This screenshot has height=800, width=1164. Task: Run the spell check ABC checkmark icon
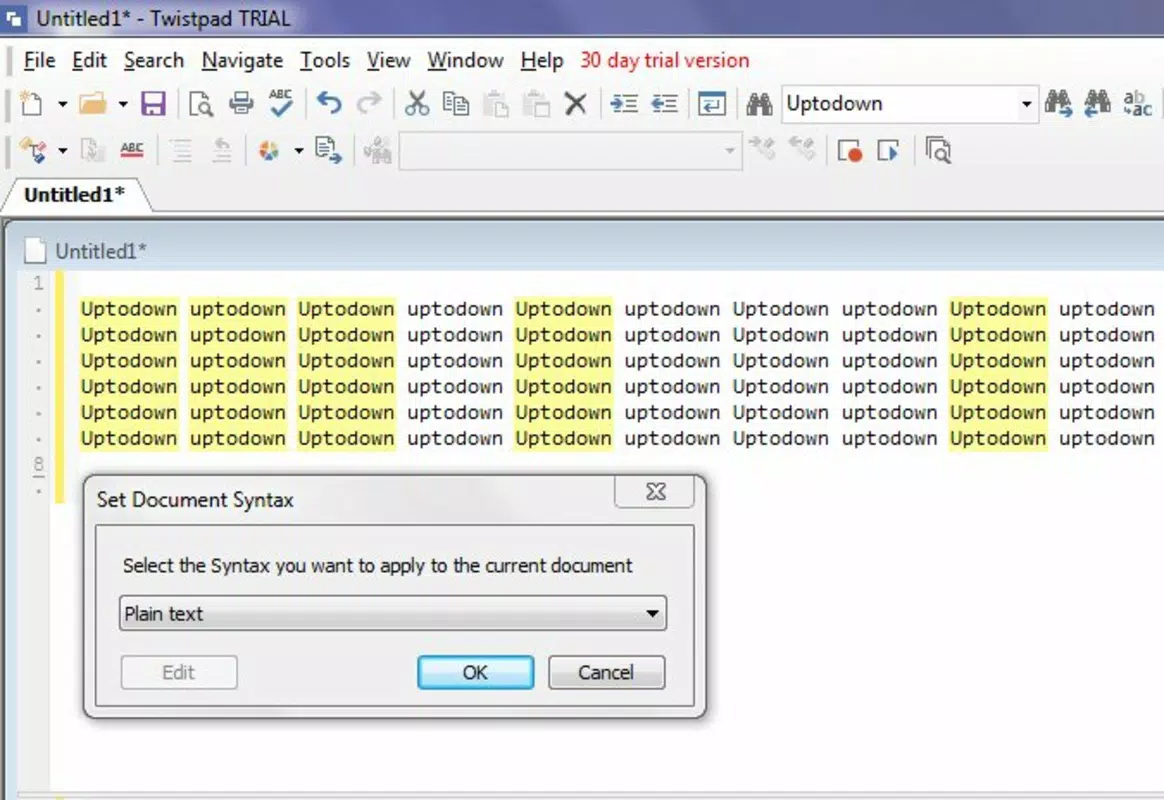[x=281, y=103]
